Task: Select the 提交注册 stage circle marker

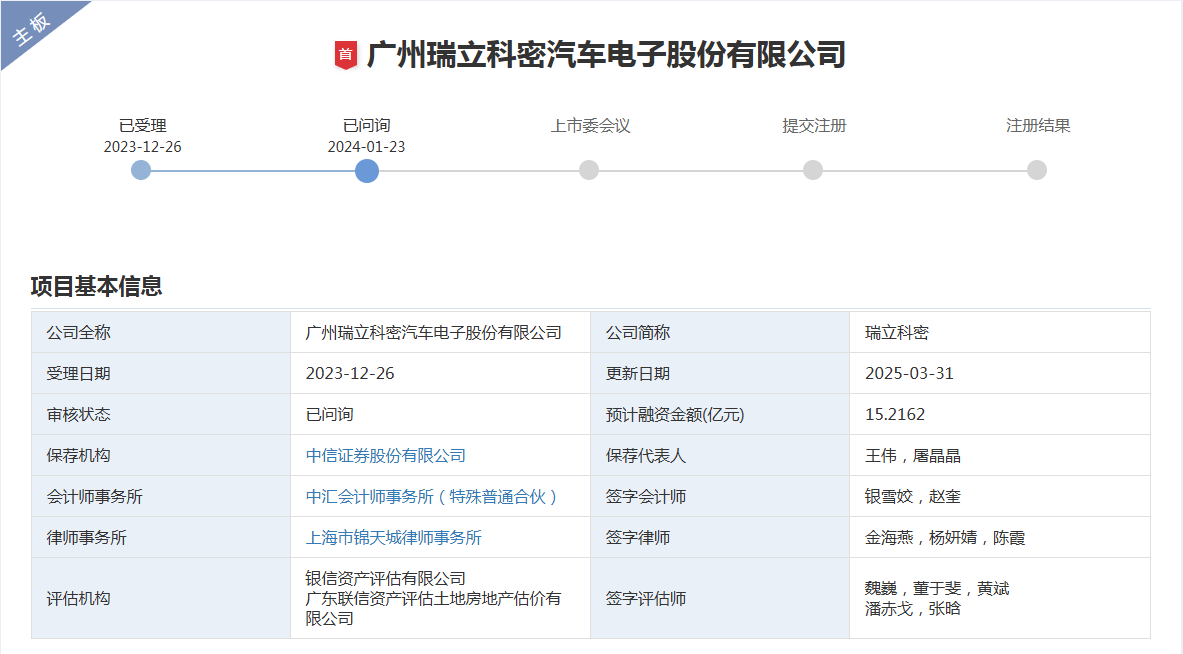Action: 813,170
